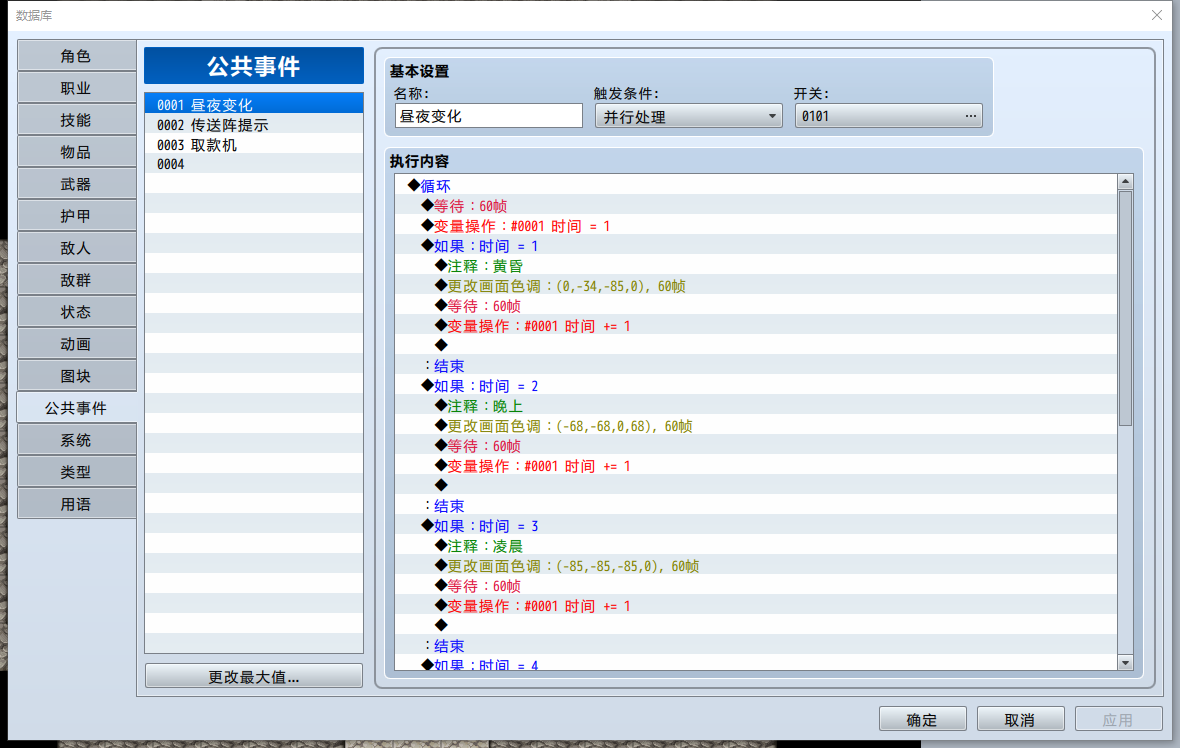Select empty common event 0004
Image resolution: width=1180 pixels, height=748 pixels.
tap(254, 164)
